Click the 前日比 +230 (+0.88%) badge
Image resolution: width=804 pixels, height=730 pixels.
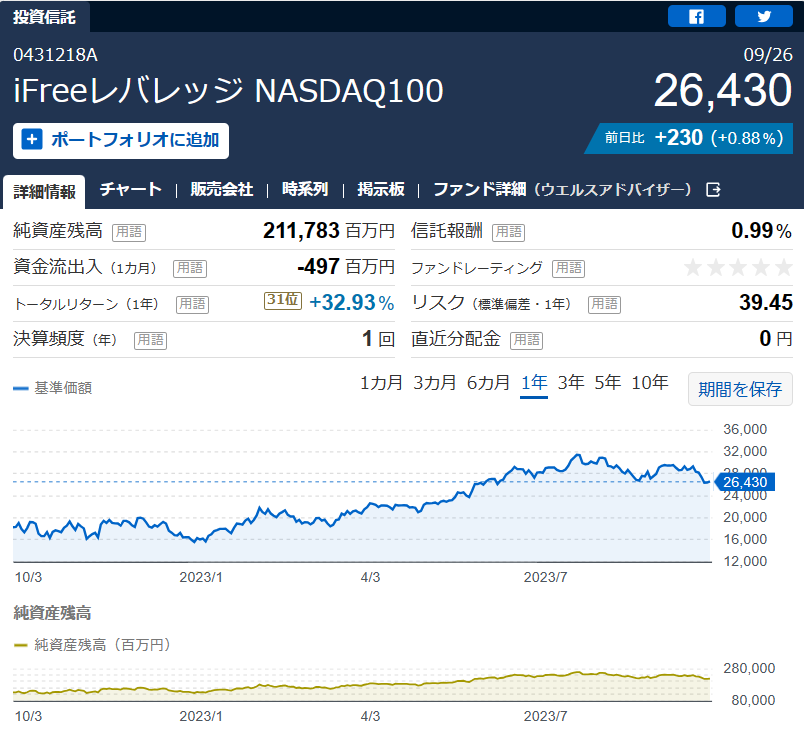[x=689, y=138]
